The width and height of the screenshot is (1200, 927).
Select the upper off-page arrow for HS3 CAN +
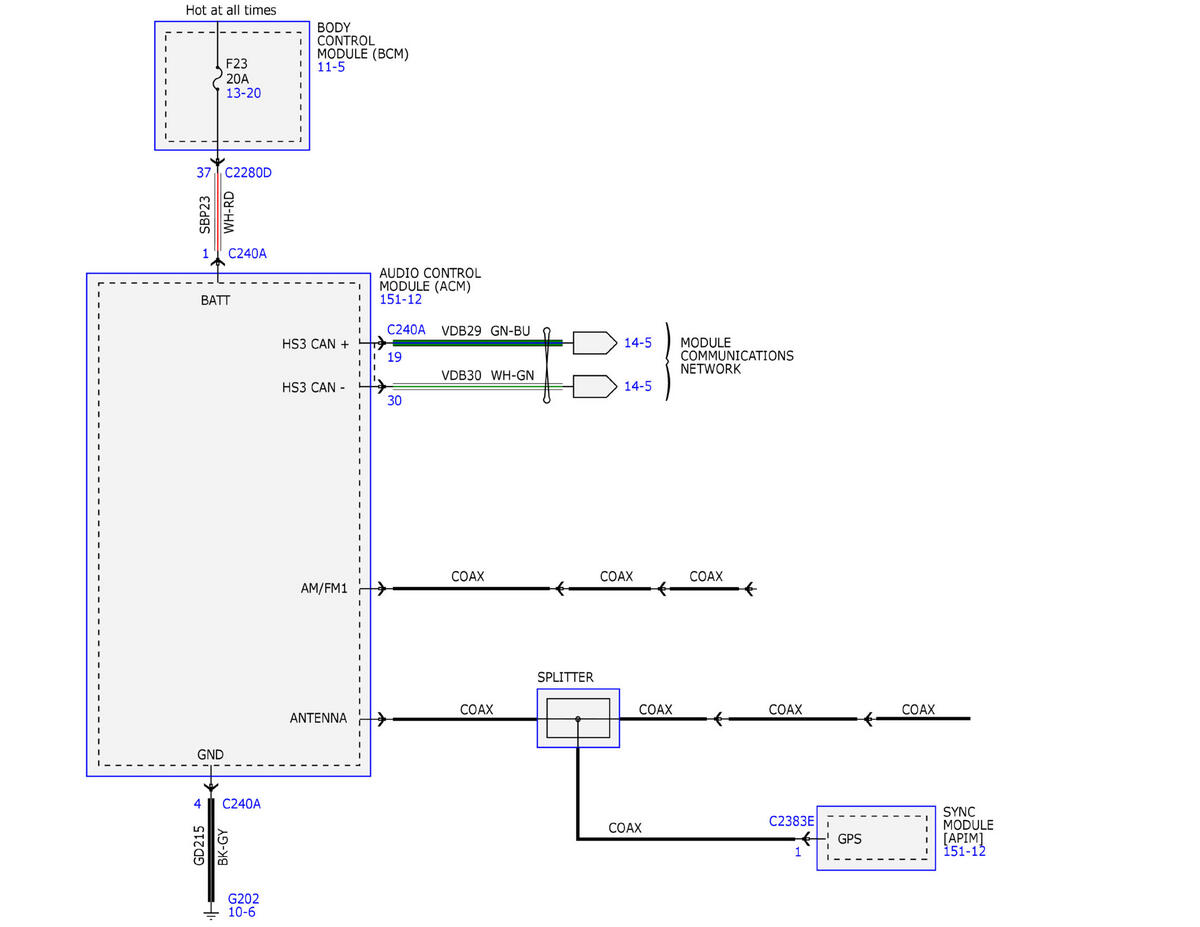coord(594,343)
